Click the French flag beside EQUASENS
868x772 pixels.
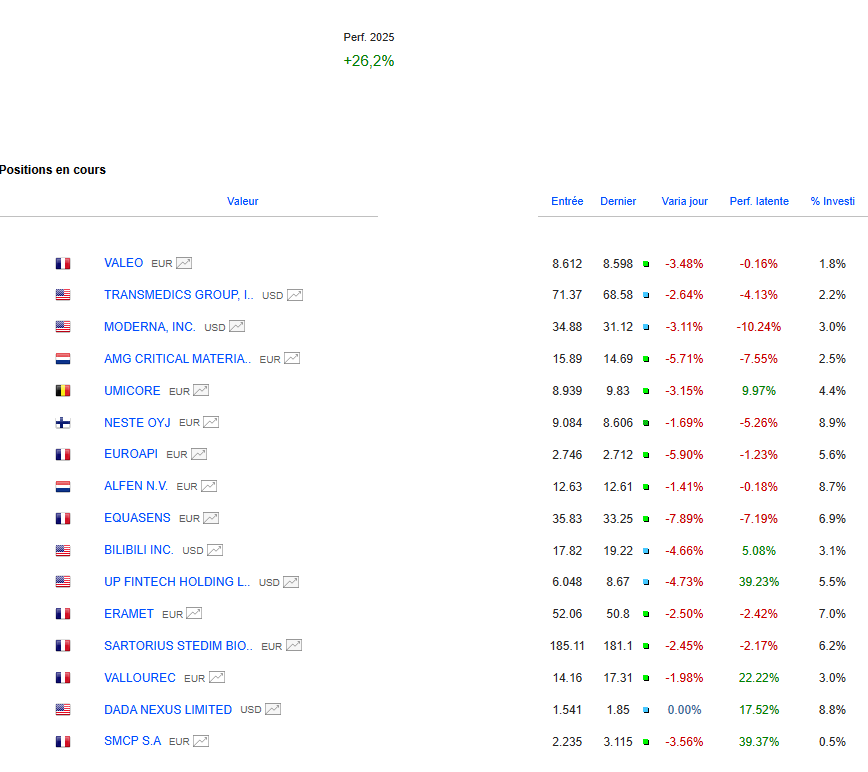pos(63,519)
